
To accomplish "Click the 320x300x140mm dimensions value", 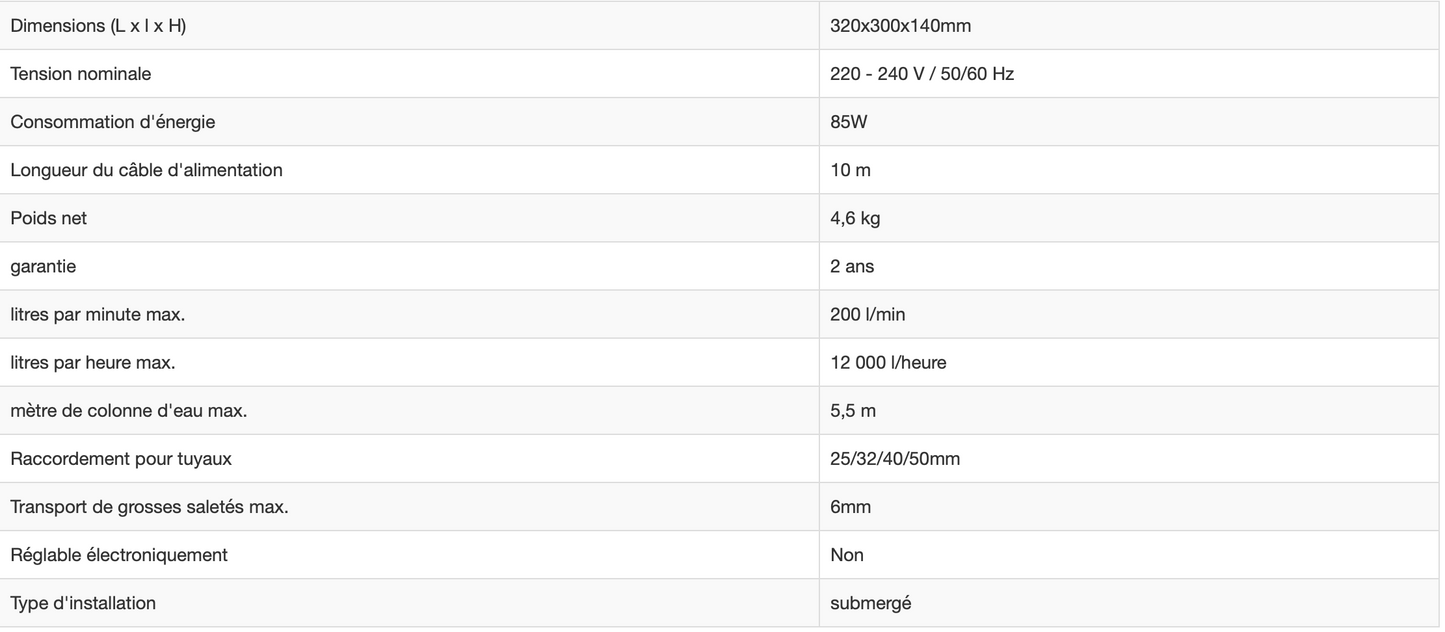I will tap(900, 26).
